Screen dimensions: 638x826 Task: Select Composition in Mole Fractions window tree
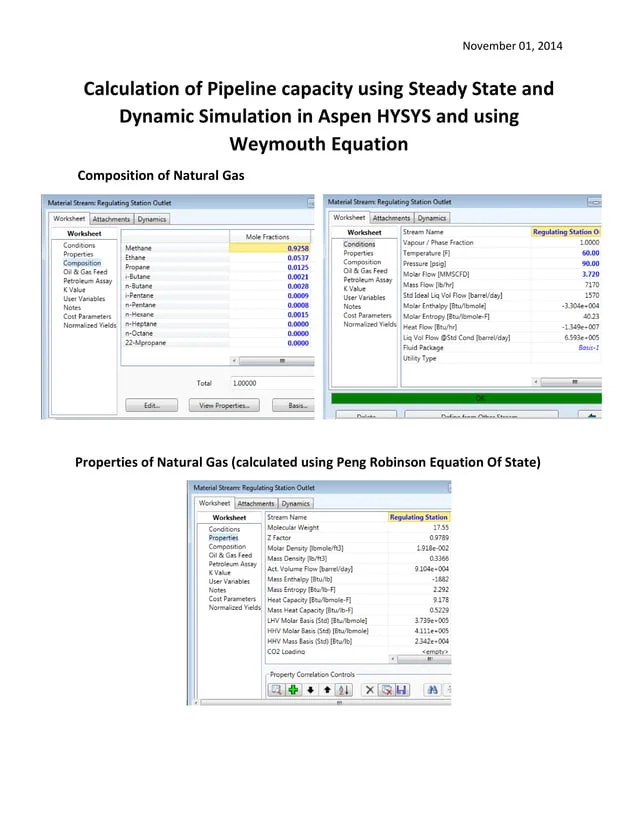coord(82,263)
